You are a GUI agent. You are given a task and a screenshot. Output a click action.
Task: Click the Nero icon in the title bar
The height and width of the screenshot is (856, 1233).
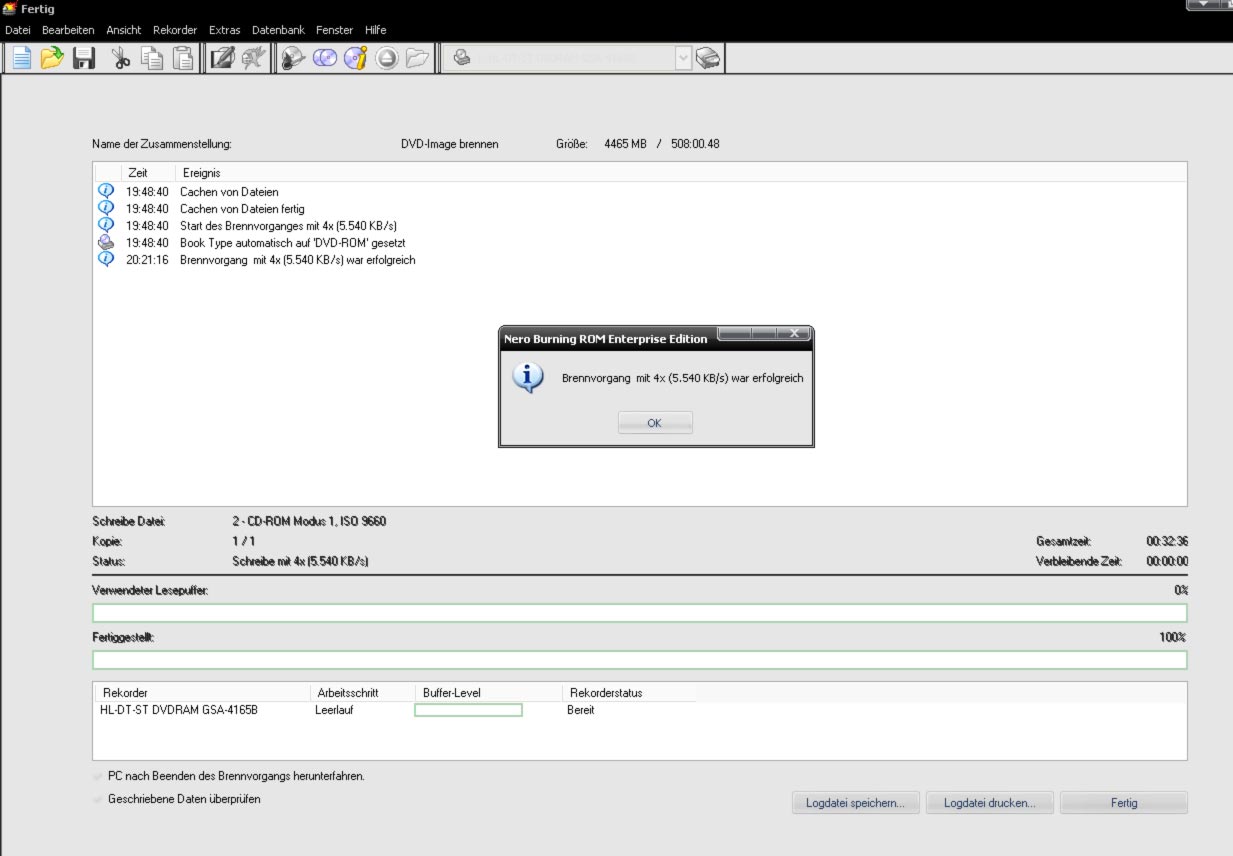(x=10, y=9)
